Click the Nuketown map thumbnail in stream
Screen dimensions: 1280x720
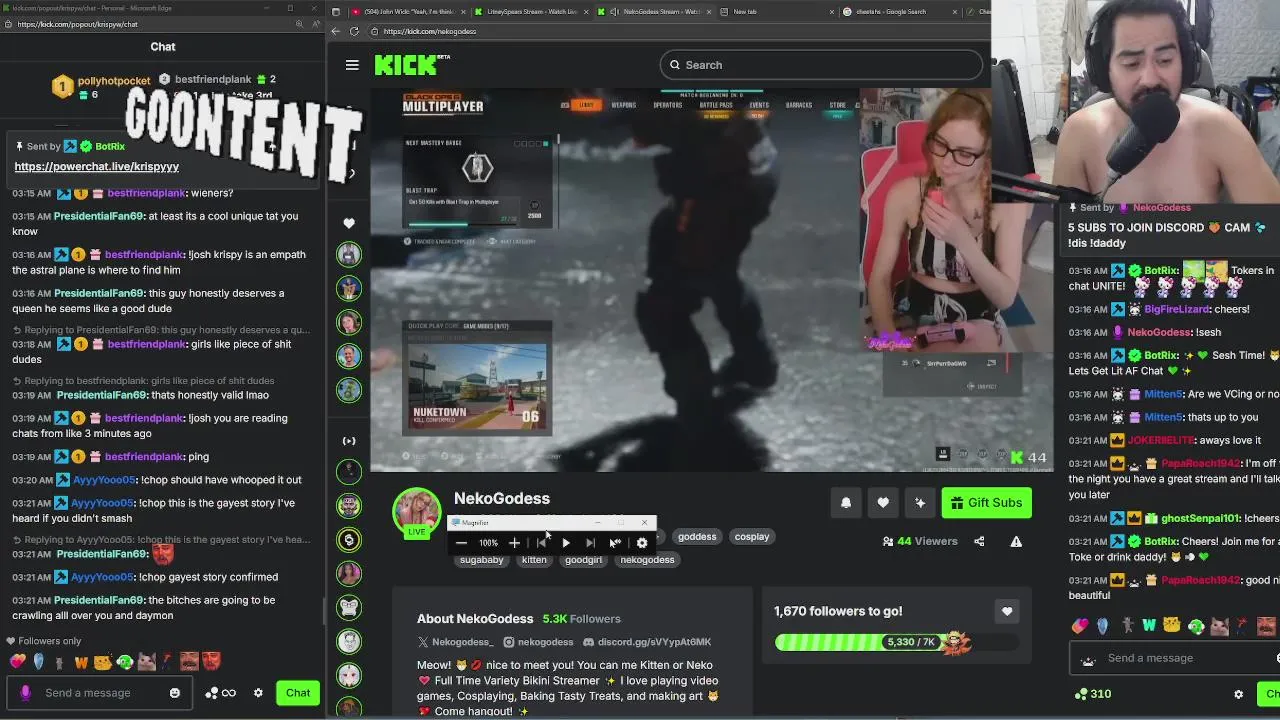click(x=477, y=387)
